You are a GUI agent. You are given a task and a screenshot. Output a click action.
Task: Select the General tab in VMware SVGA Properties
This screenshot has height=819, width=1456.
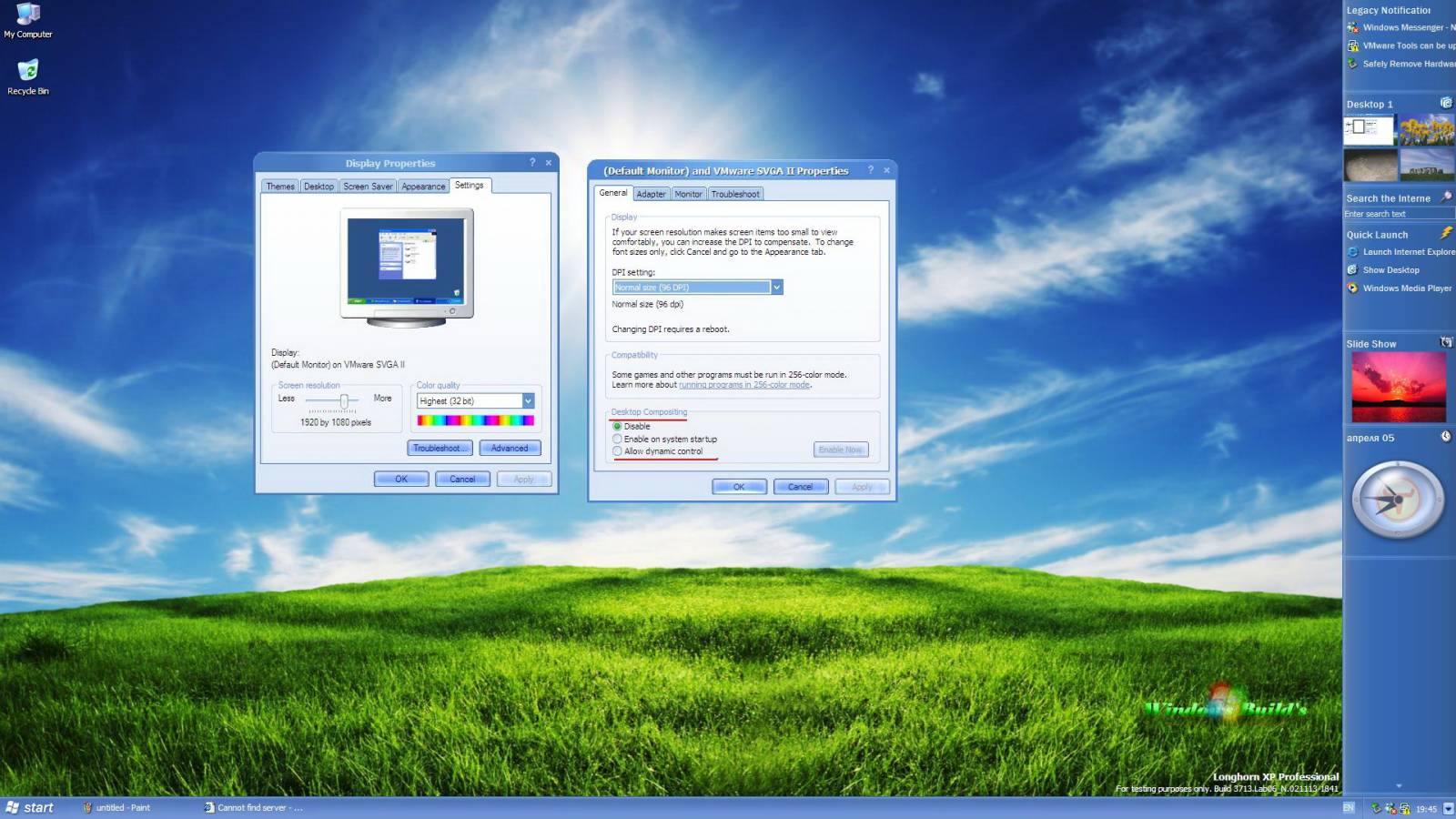[x=613, y=193]
